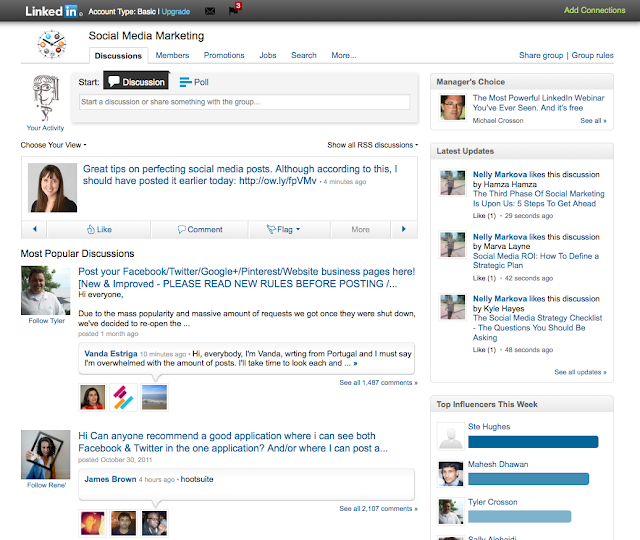Click the Your Activity cartoon face icon
Viewport: 640px width, 540px height.
pos(47,97)
